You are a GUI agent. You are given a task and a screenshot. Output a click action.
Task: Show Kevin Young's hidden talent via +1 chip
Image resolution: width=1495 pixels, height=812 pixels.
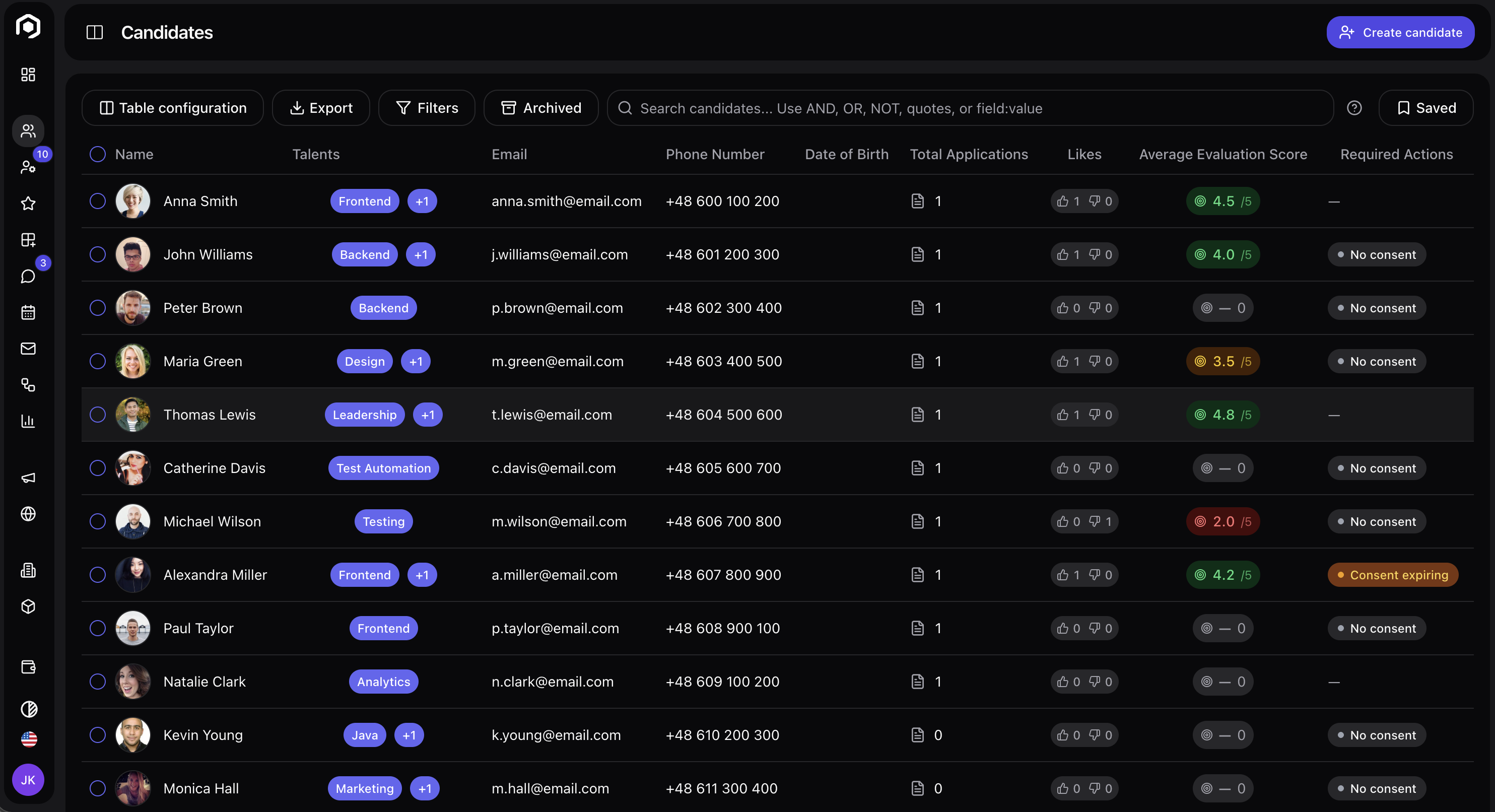(409, 734)
